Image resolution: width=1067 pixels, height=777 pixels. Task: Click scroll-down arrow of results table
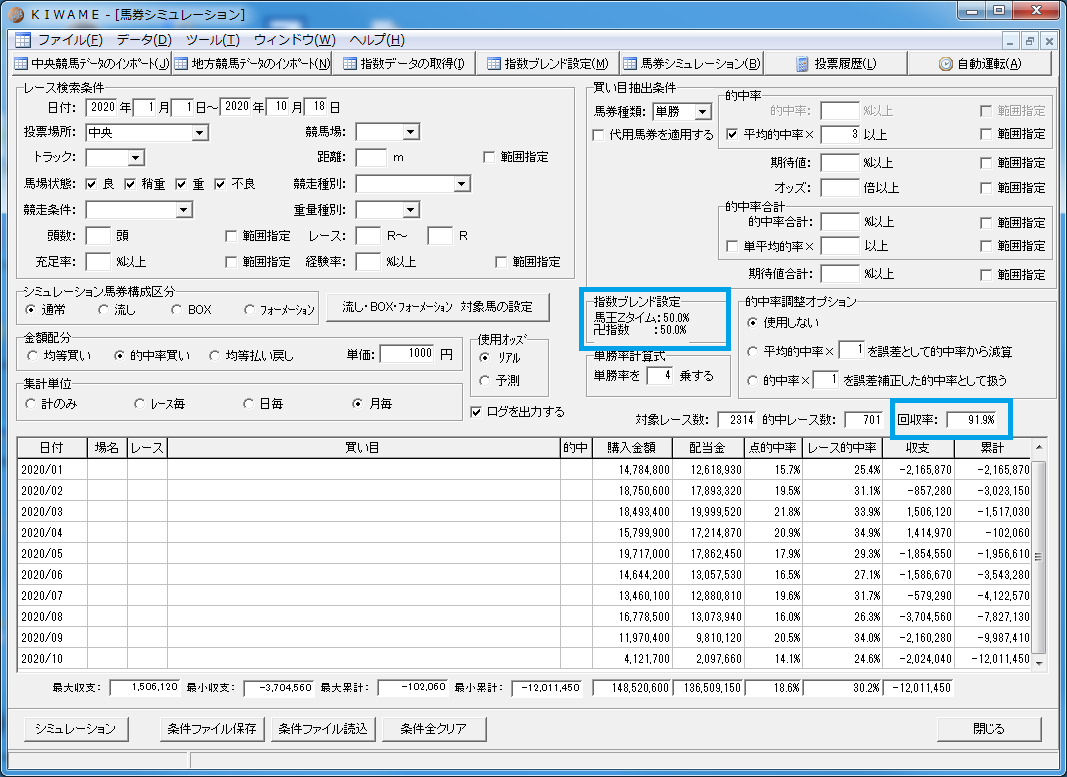pos(1038,663)
